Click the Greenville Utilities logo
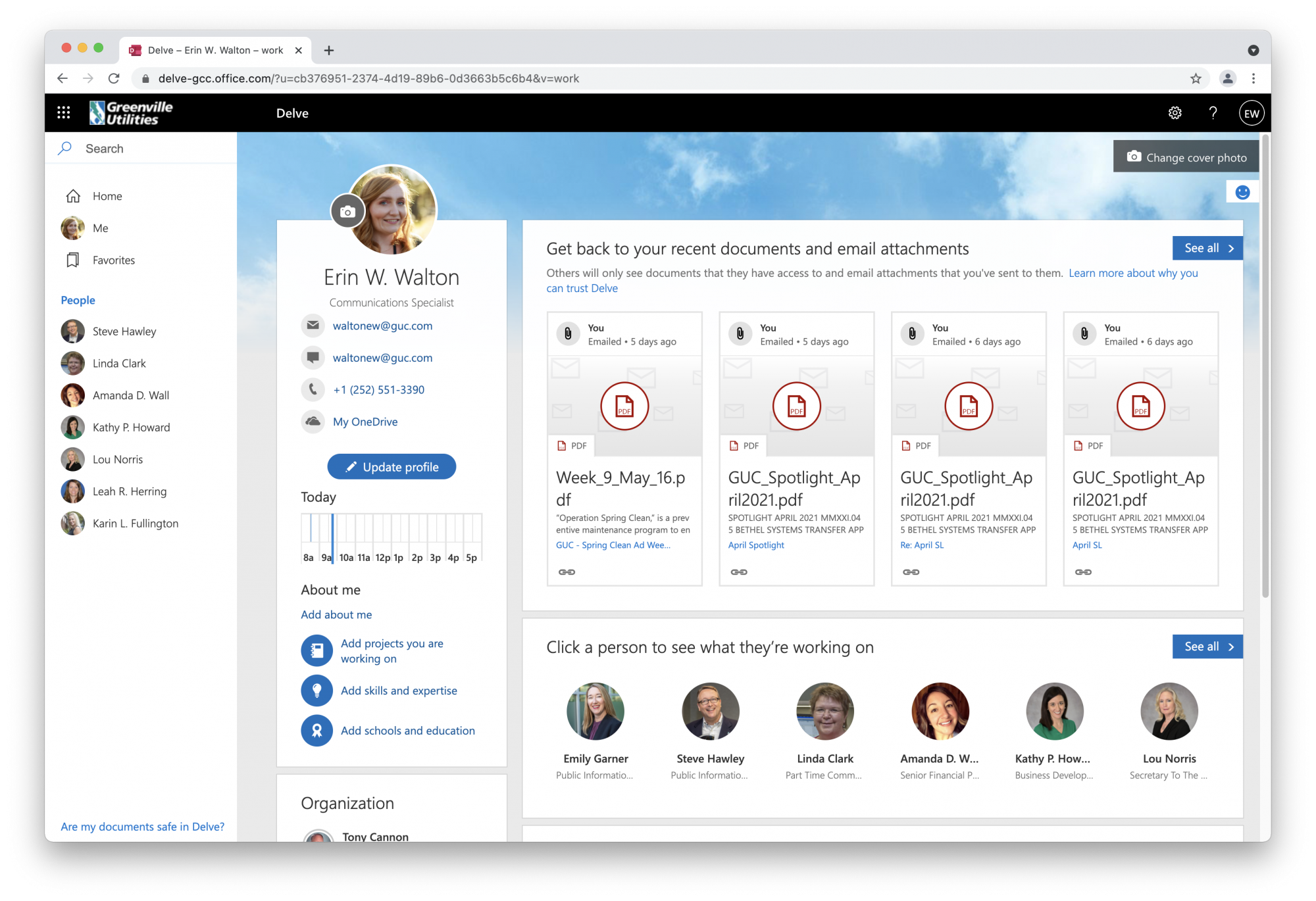This screenshot has height=901, width=1316. point(131,113)
